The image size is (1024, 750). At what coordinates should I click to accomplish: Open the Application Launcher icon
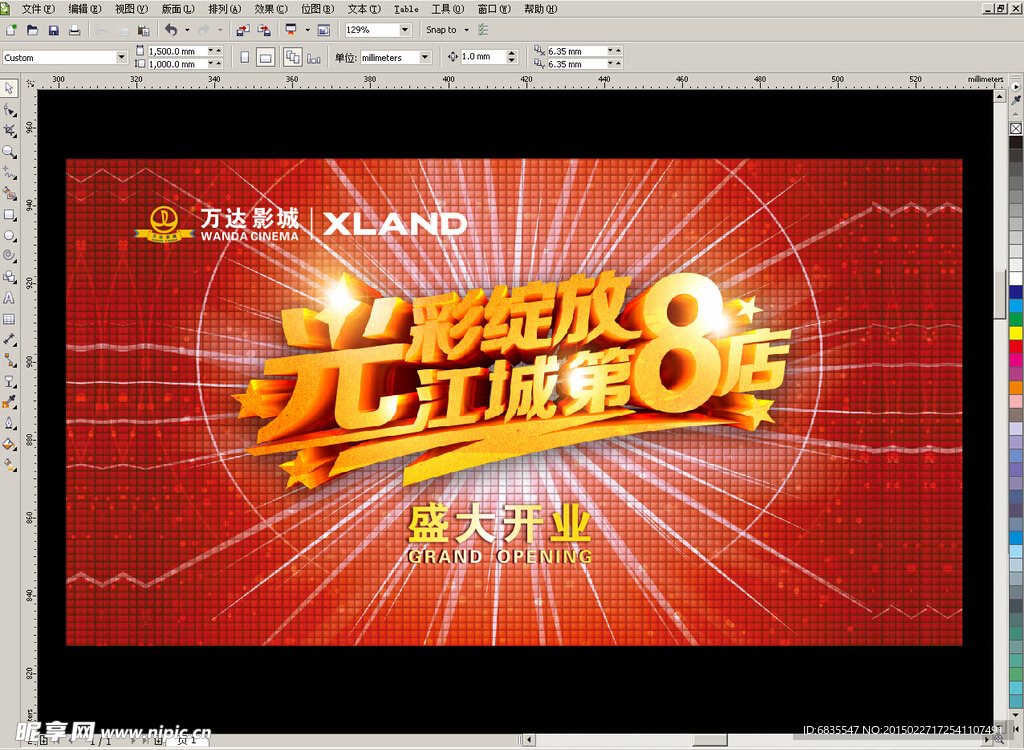click(x=291, y=30)
